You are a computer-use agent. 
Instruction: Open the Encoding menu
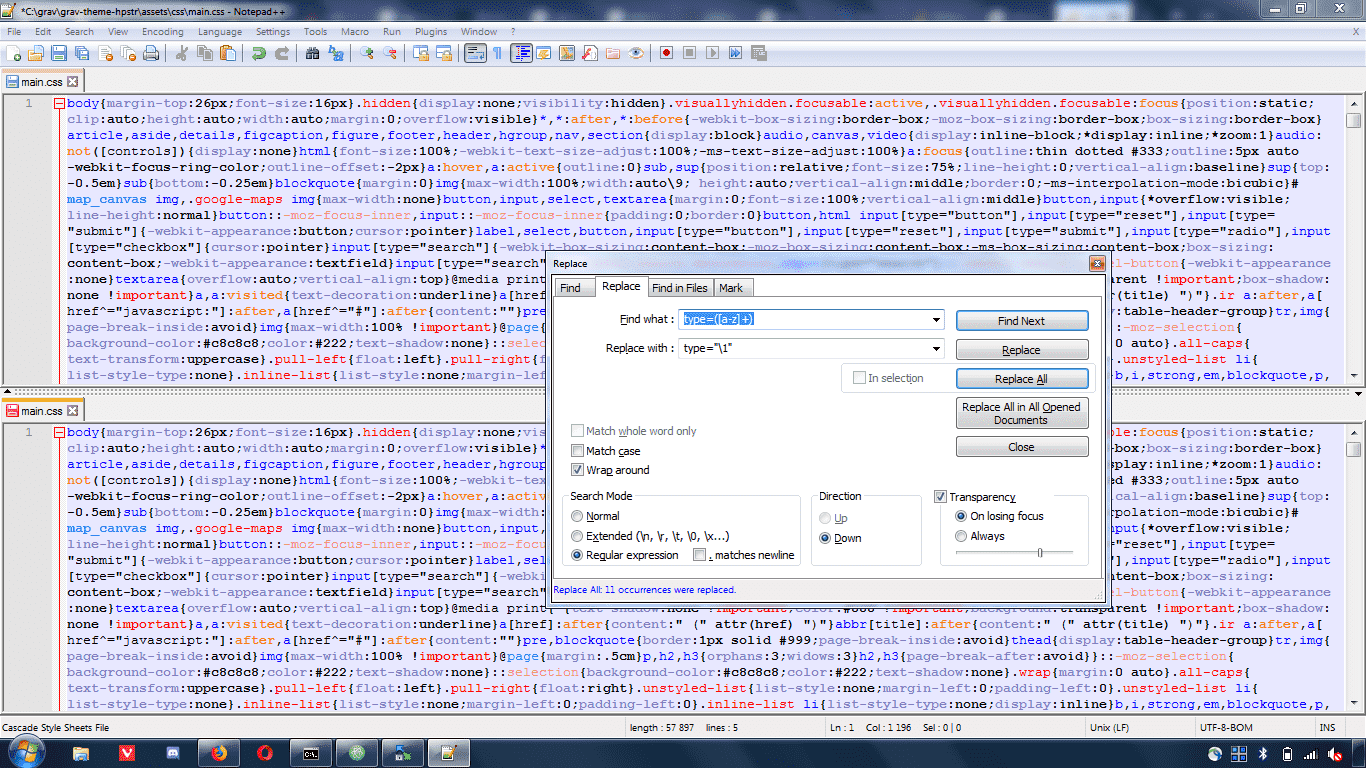162,31
